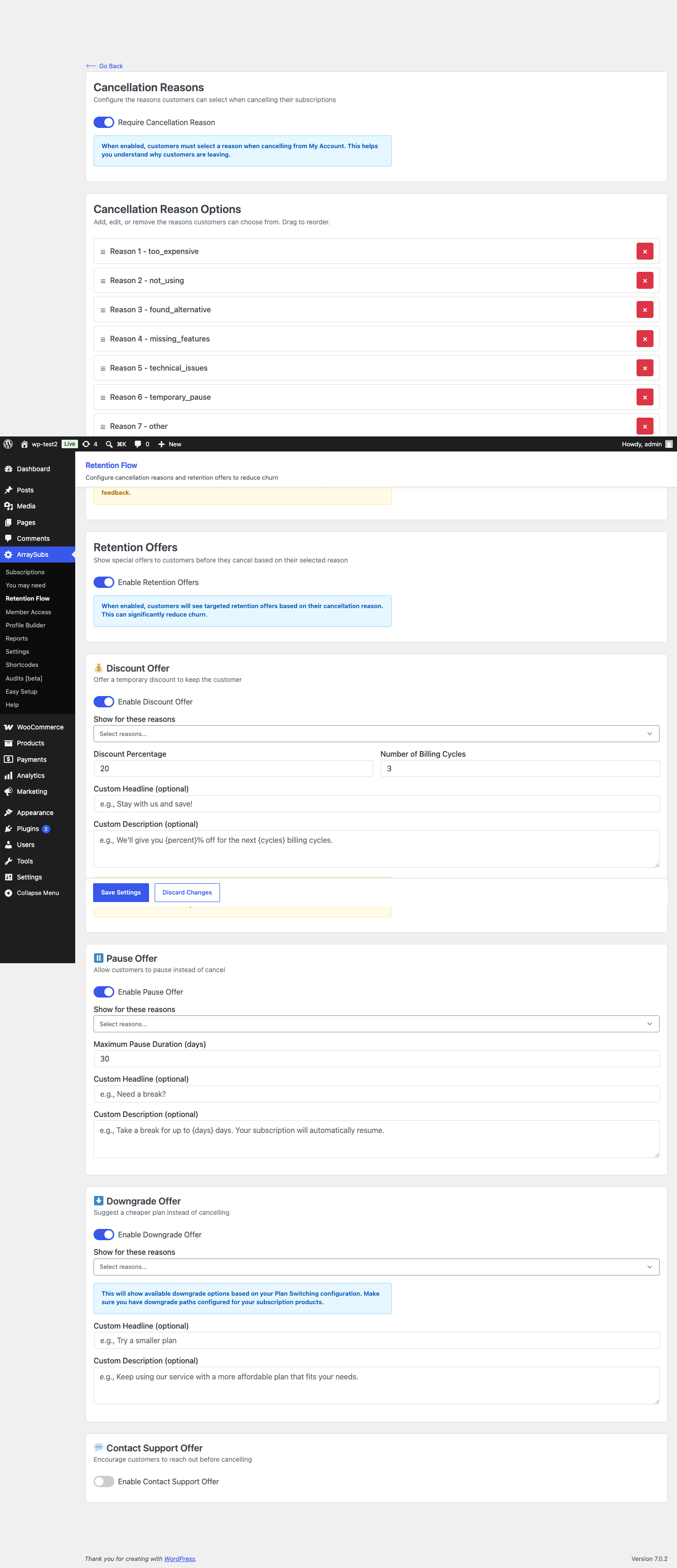677x1568 pixels.
Task: Click the New plus icon
Action: 161,444
